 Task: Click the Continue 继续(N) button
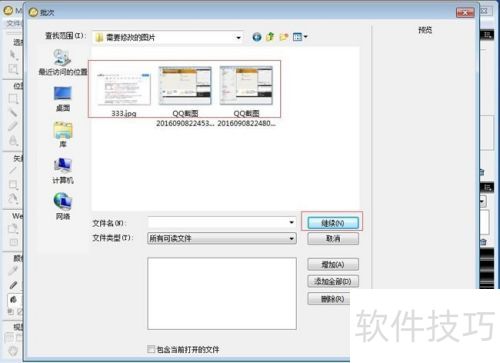[333, 223]
